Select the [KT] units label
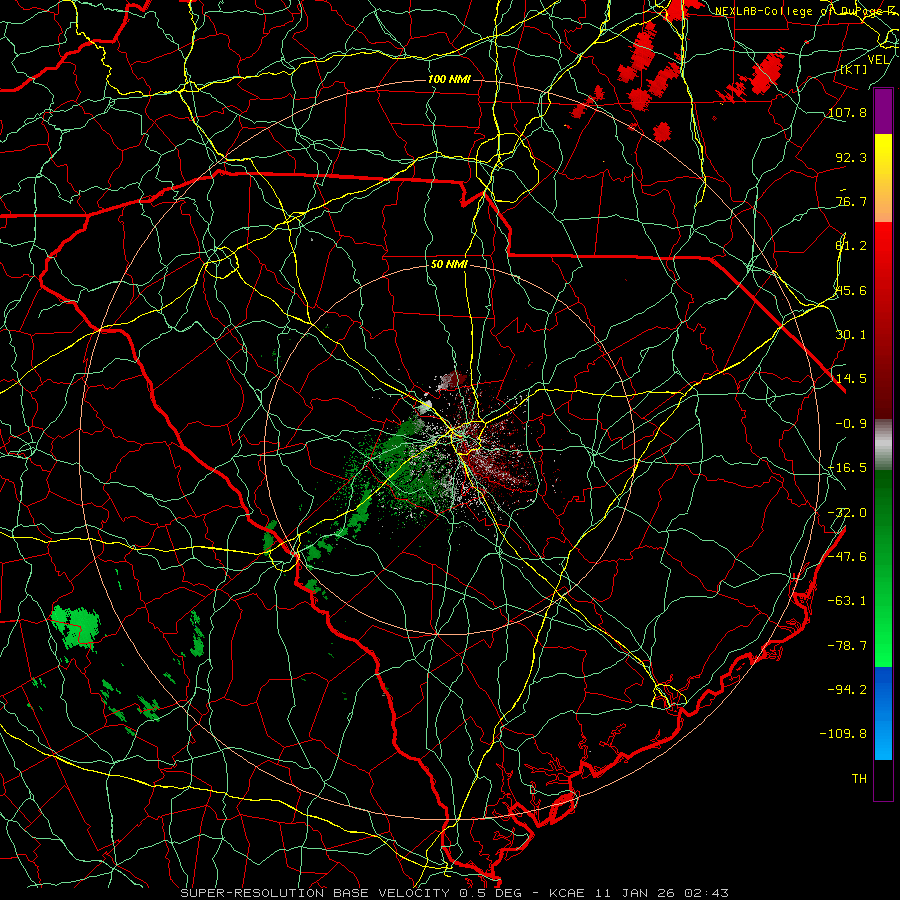The height and width of the screenshot is (900, 900). [x=854, y=69]
